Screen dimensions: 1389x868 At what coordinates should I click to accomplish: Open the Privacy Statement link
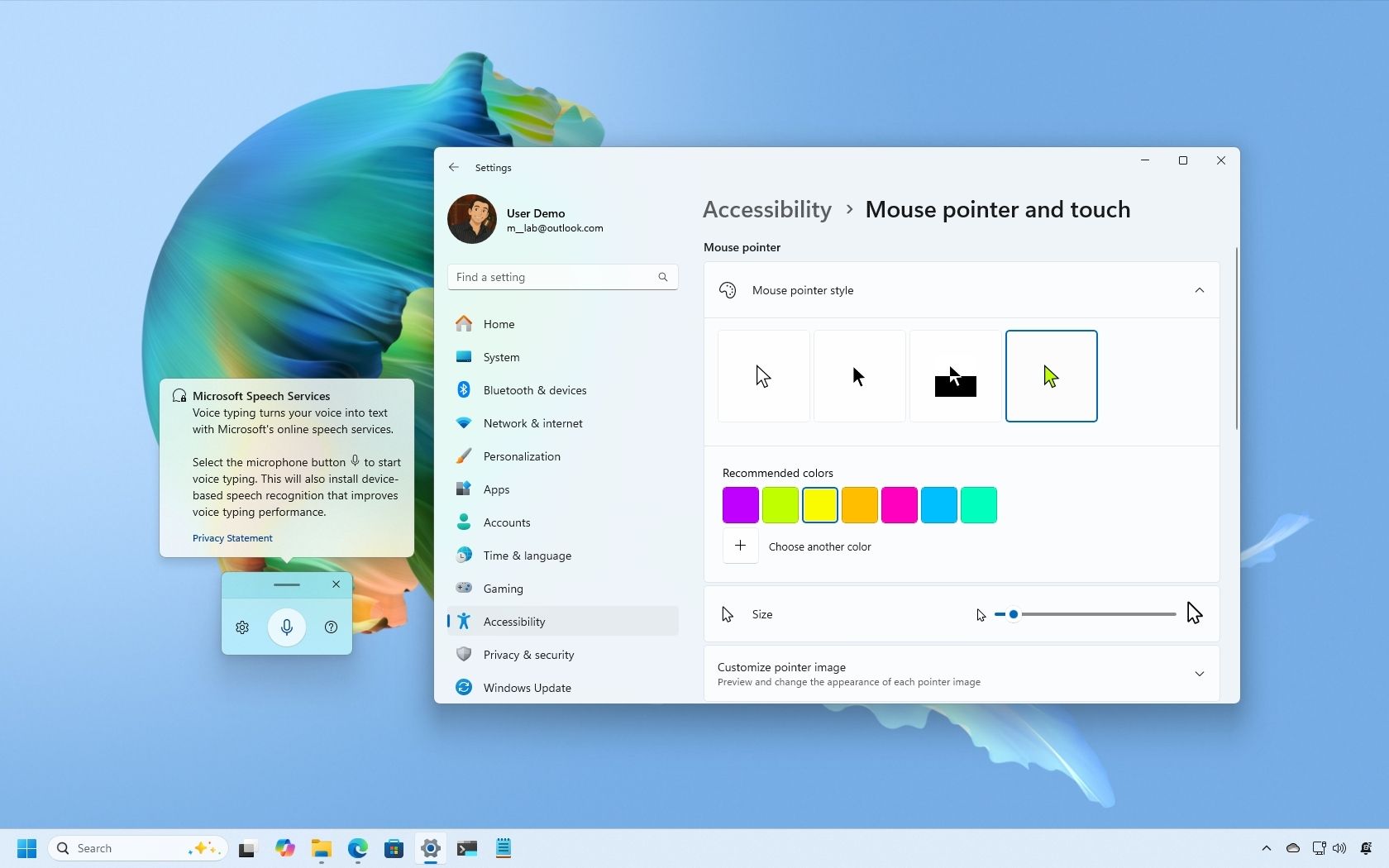[x=231, y=537]
